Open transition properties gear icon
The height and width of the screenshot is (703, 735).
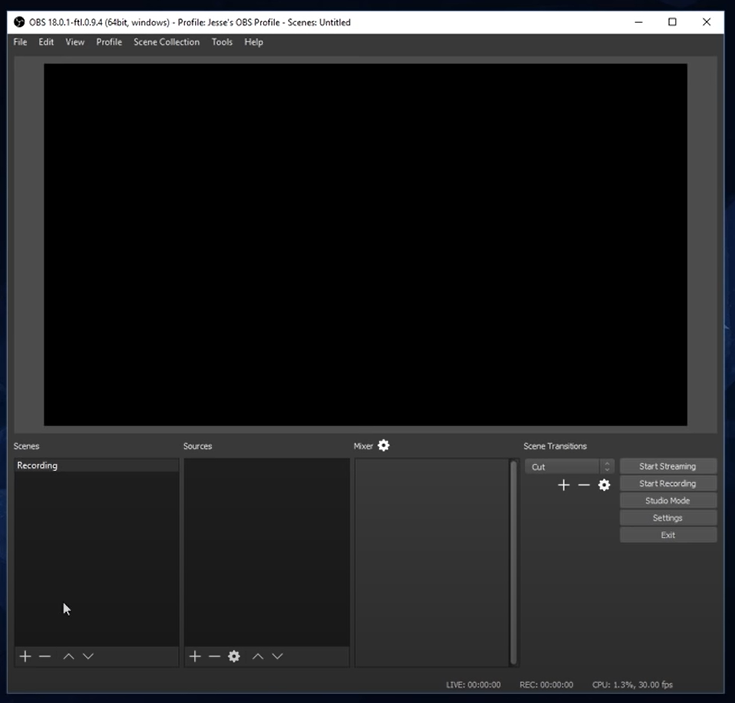pos(604,485)
